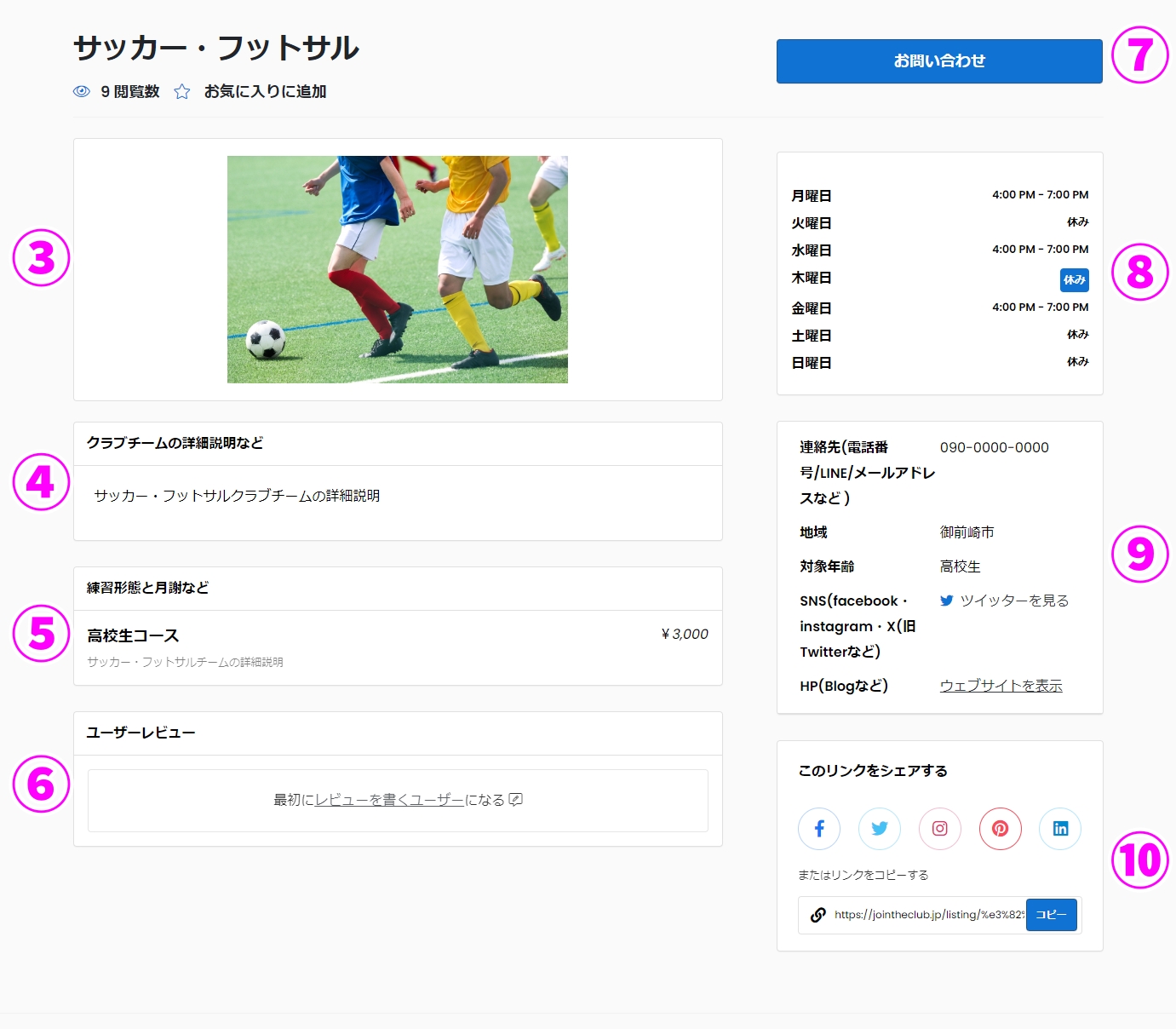Open the ツイッターを見る link

[x=1013, y=601]
